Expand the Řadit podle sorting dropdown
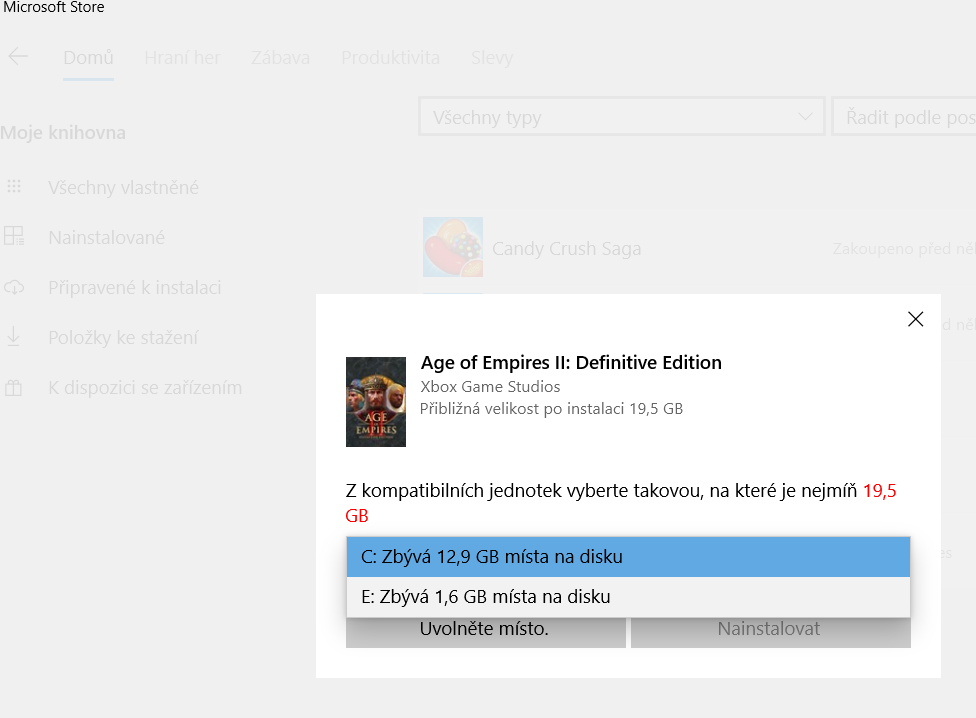The width and height of the screenshot is (976, 718). pyautogui.click(x=904, y=116)
